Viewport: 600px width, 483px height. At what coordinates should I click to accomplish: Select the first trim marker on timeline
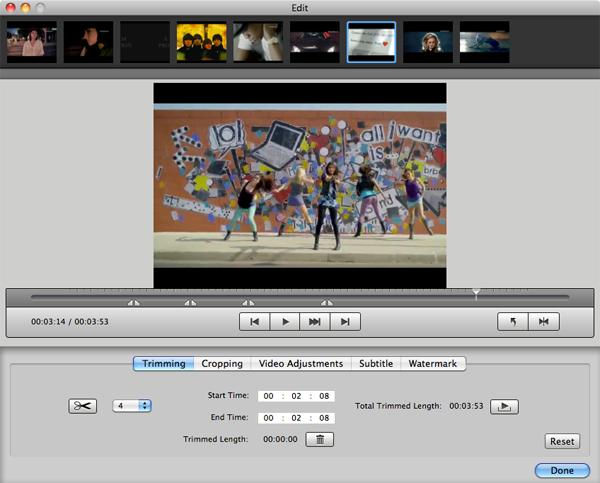point(134,303)
